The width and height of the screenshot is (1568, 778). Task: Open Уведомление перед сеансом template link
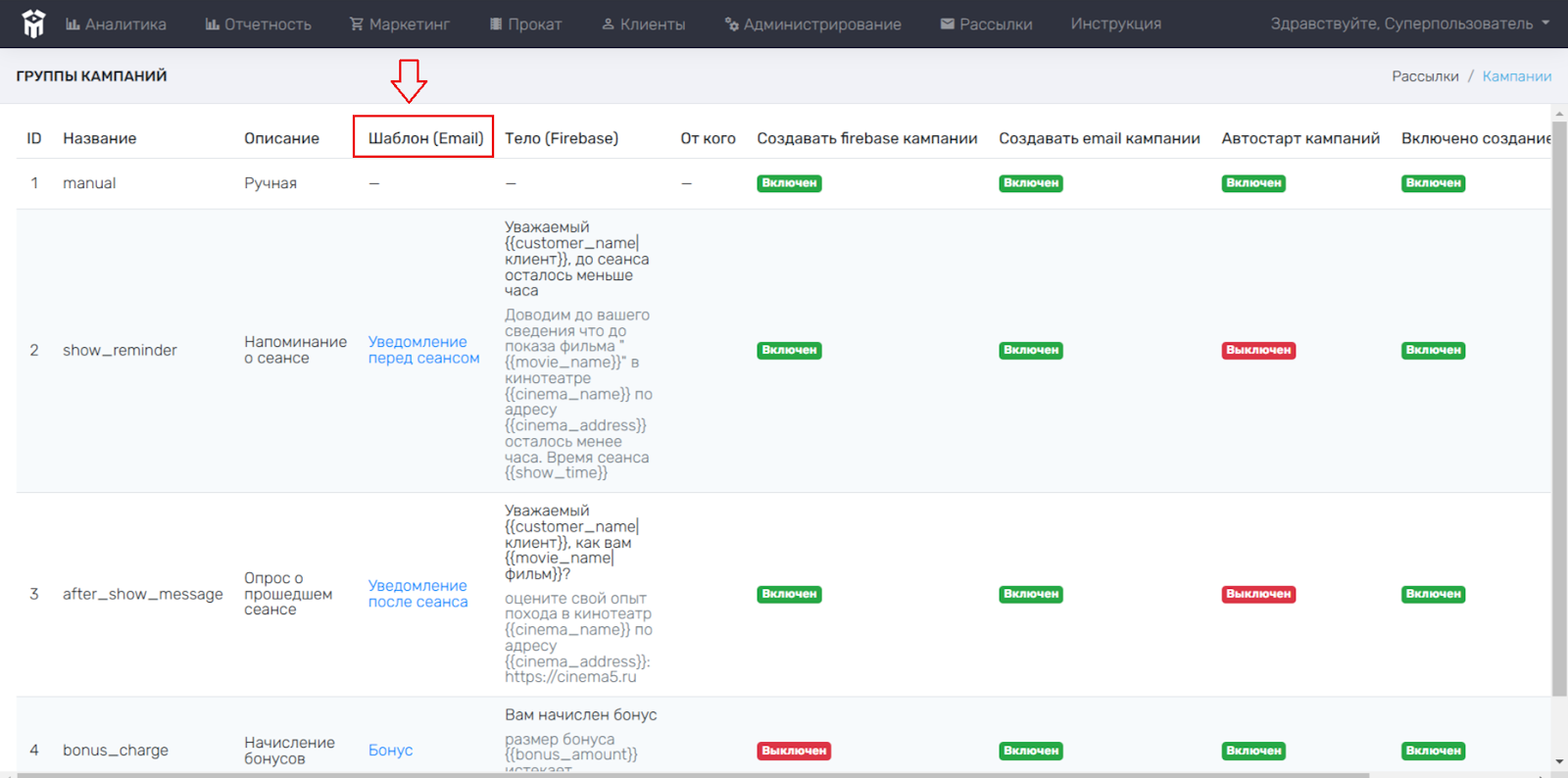pyautogui.click(x=424, y=350)
